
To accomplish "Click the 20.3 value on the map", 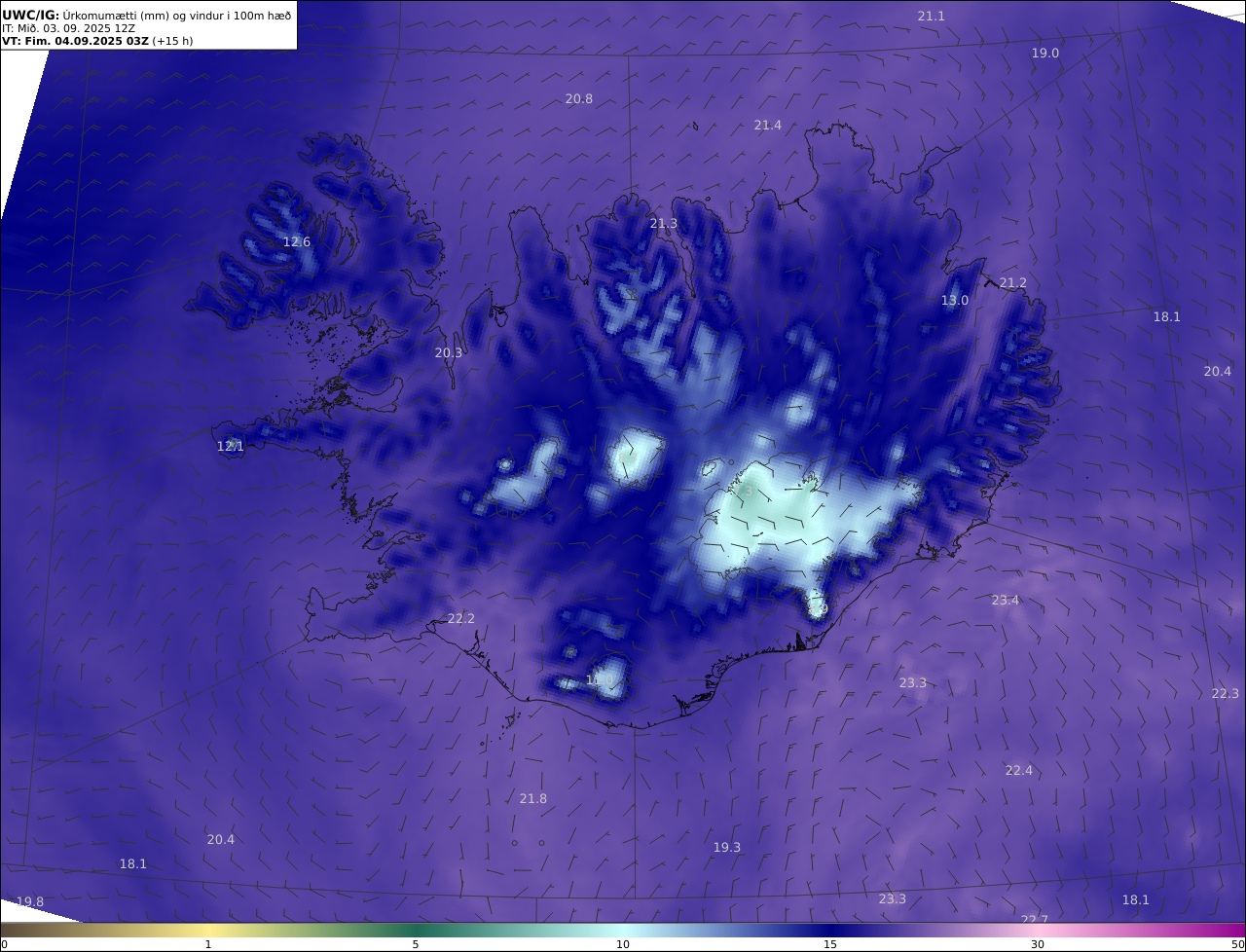I will pos(449,352).
